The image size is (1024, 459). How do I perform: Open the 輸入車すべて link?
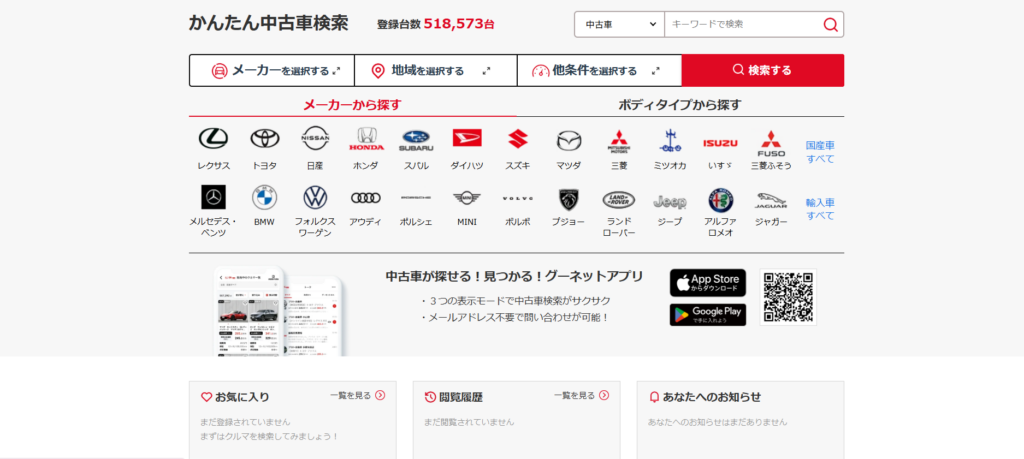pyautogui.click(x=820, y=209)
